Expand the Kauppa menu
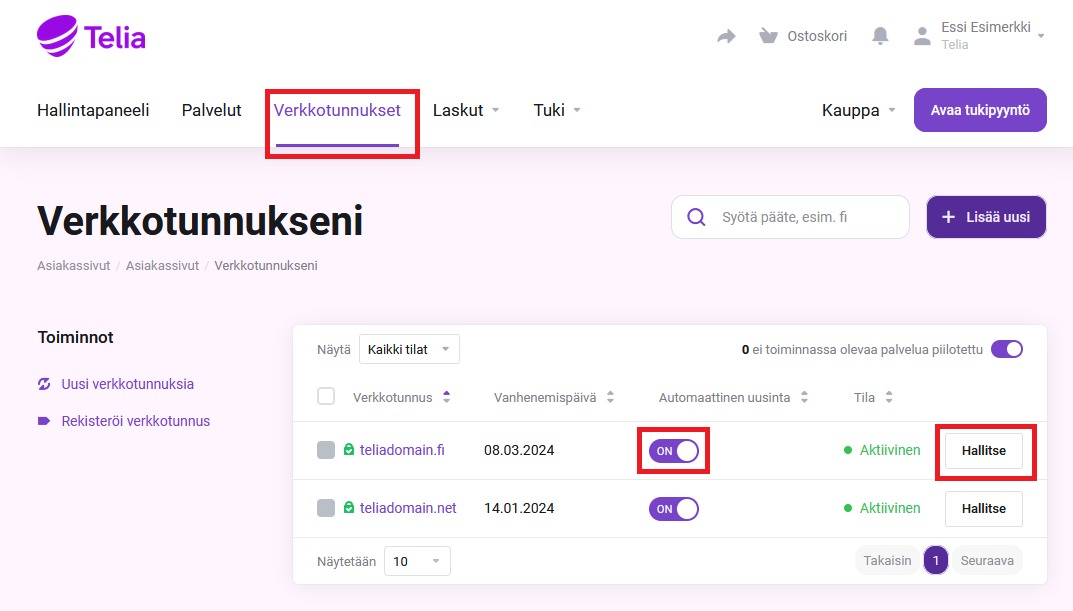The height and width of the screenshot is (611, 1073). (x=859, y=110)
